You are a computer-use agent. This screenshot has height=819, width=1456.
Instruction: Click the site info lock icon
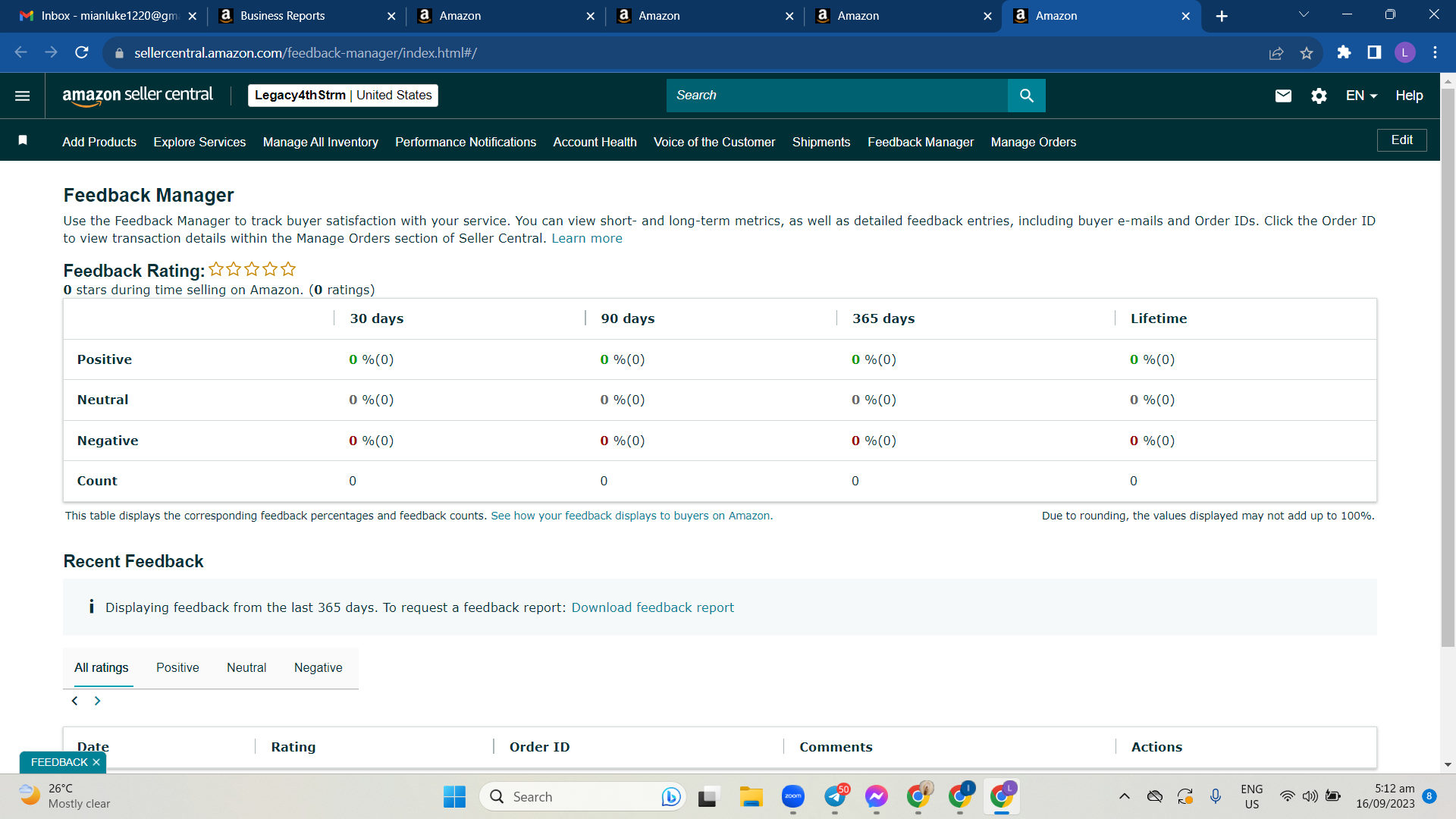pyautogui.click(x=118, y=53)
